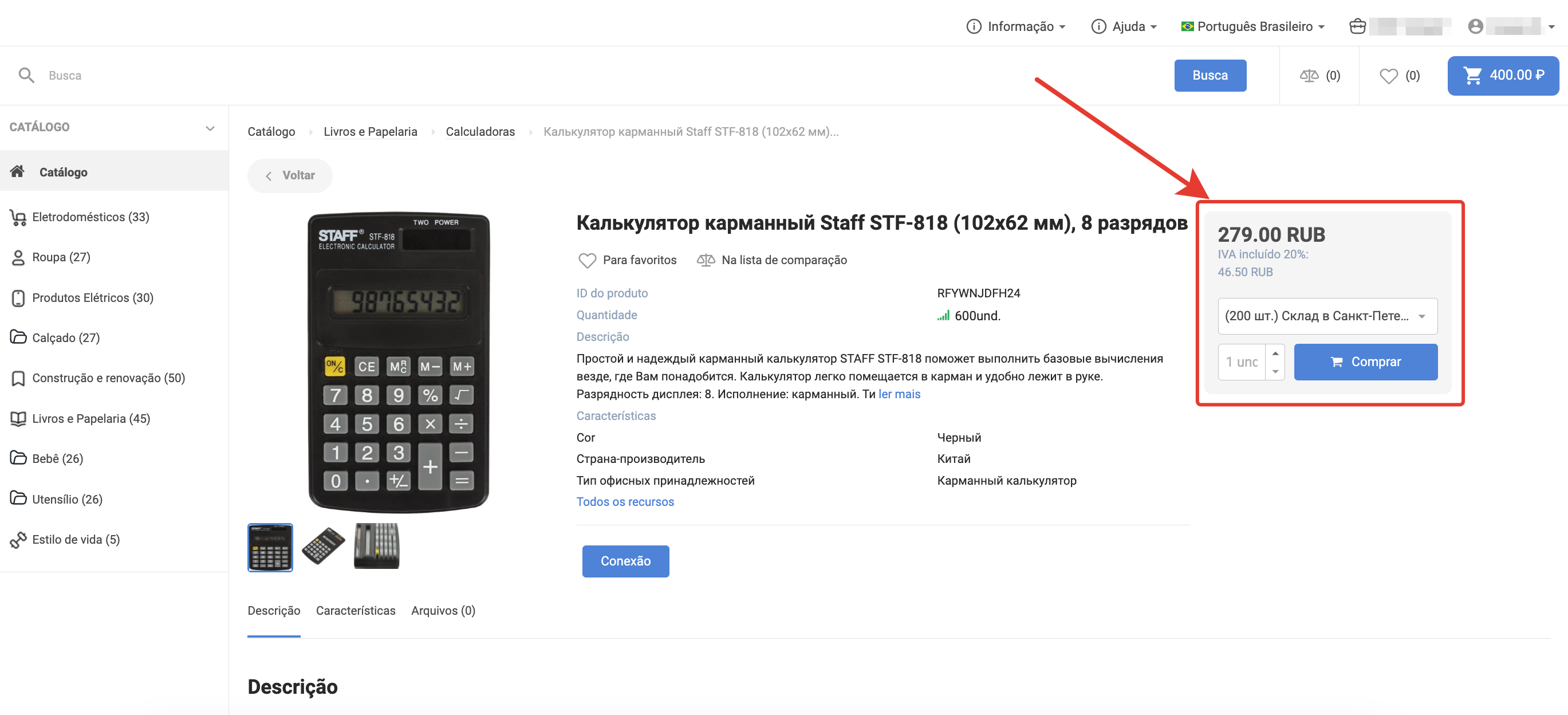Click the ler mais link
This screenshot has width=1568, height=715.
899,394
